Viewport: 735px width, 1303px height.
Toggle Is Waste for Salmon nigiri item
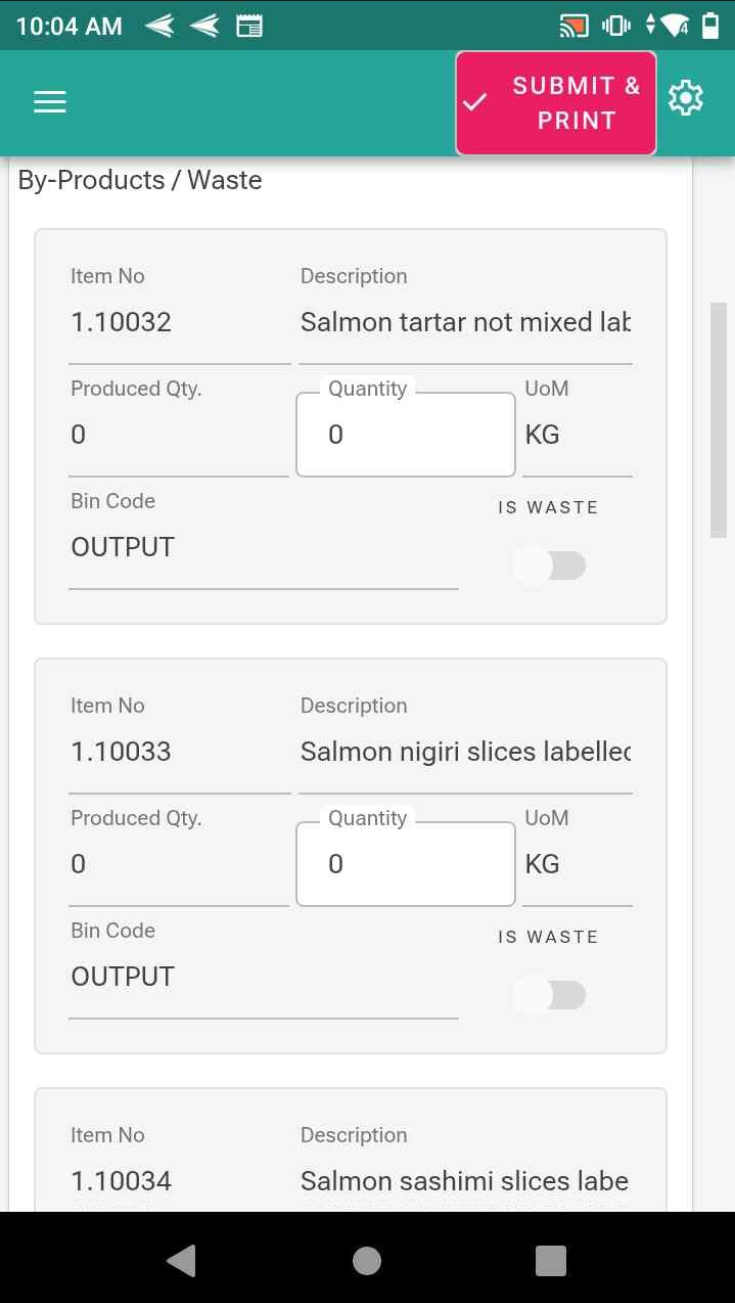point(548,995)
